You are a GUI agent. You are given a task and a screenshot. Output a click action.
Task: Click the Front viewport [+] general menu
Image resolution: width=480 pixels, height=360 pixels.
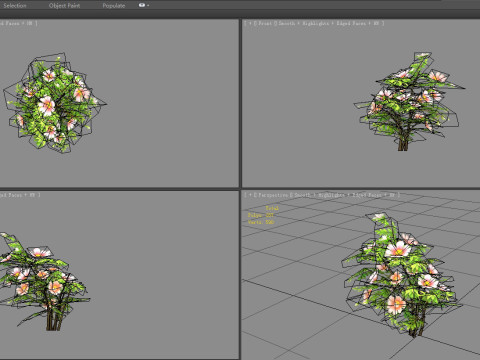pyautogui.click(x=250, y=23)
